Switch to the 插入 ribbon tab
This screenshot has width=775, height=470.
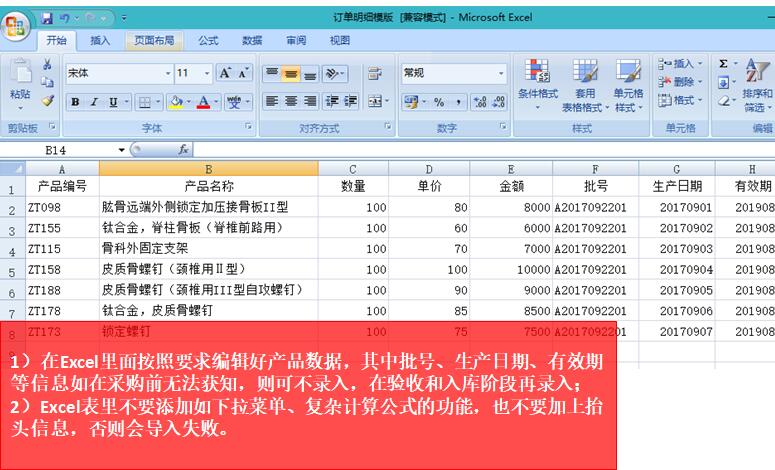(100, 41)
